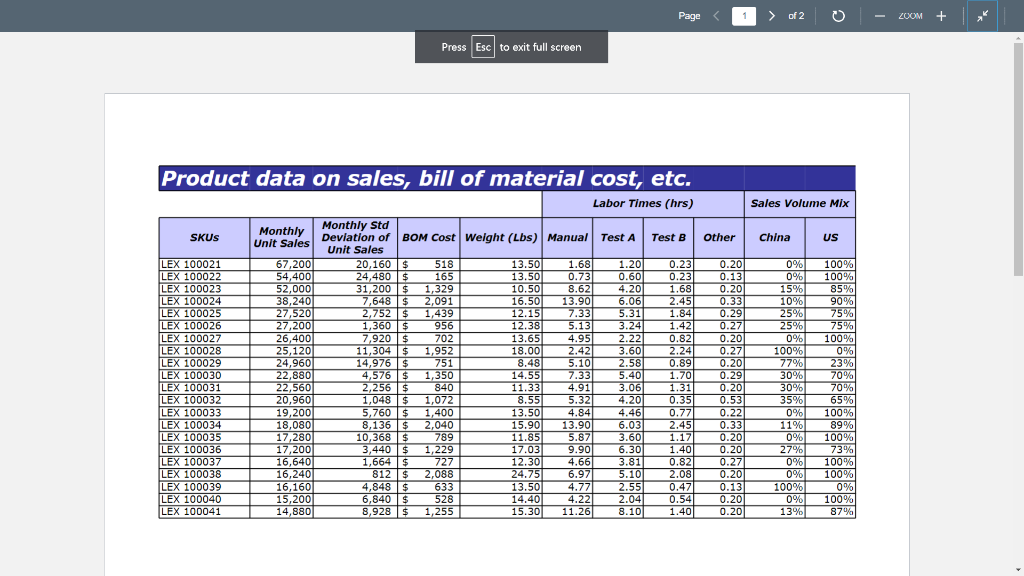Screen dimensions: 1024x576
Task: Advance to the next page arrow
Action: [x=772, y=16]
